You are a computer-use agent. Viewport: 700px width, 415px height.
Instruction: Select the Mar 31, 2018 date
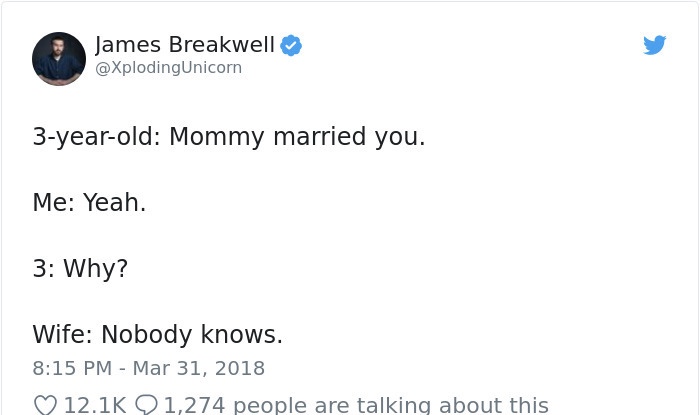coord(199,369)
